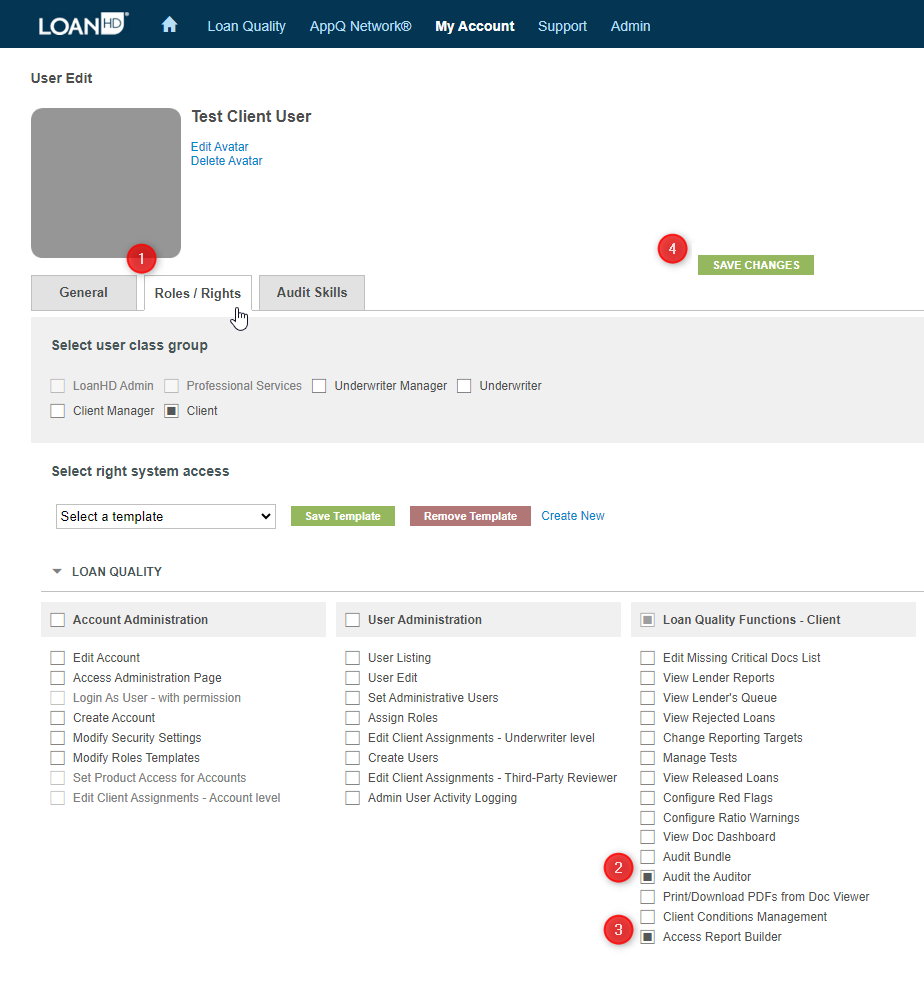Check the Underwriter Manager class group
The width and height of the screenshot is (924, 996).
click(x=319, y=386)
